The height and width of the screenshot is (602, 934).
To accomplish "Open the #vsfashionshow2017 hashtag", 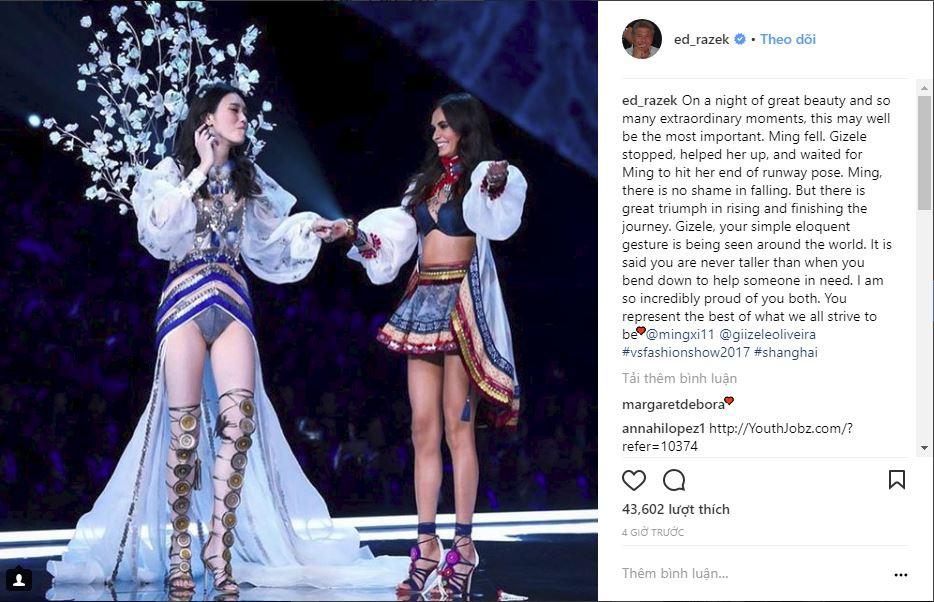I will point(685,352).
